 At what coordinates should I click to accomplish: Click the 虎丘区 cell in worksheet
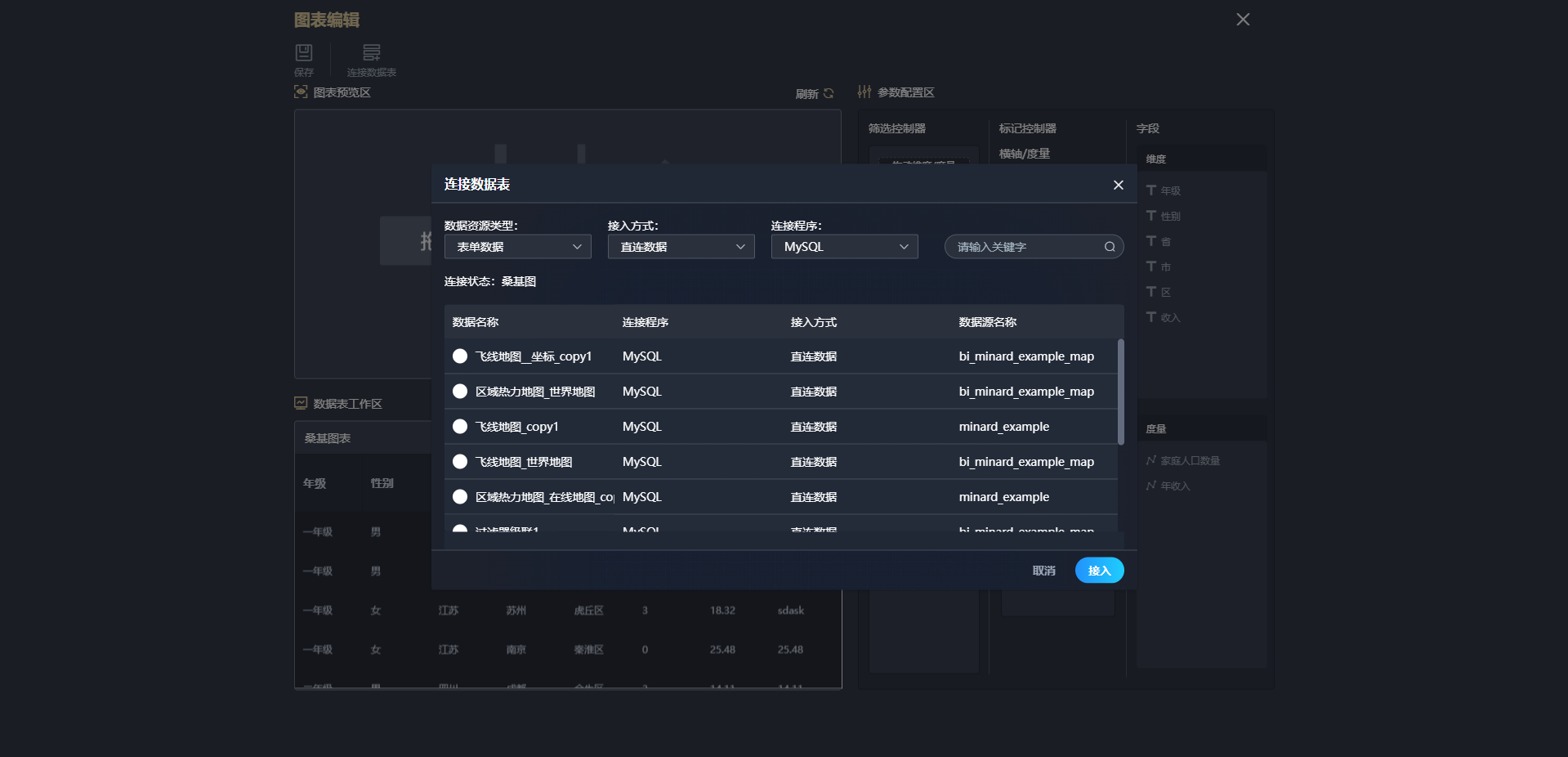click(588, 611)
